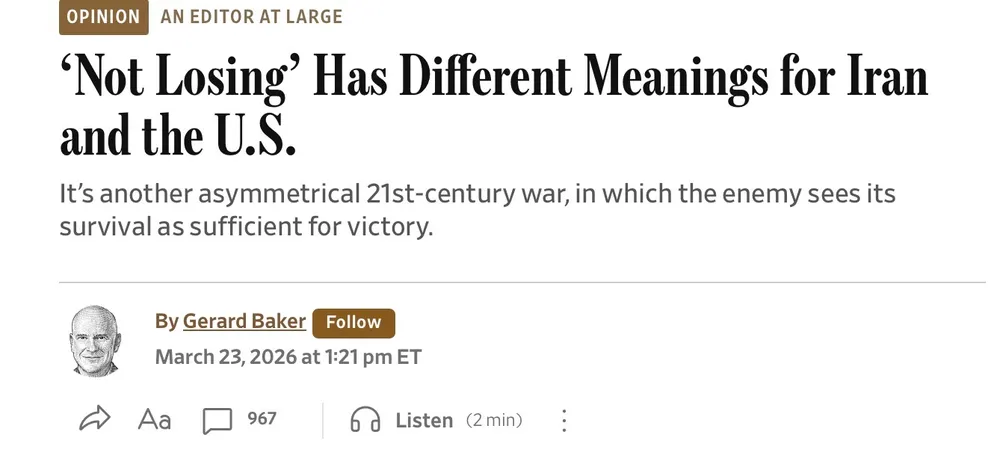The width and height of the screenshot is (1000, 461).
Task: Click the subheadline about asymmetrical war
Action: pos(477,193)
